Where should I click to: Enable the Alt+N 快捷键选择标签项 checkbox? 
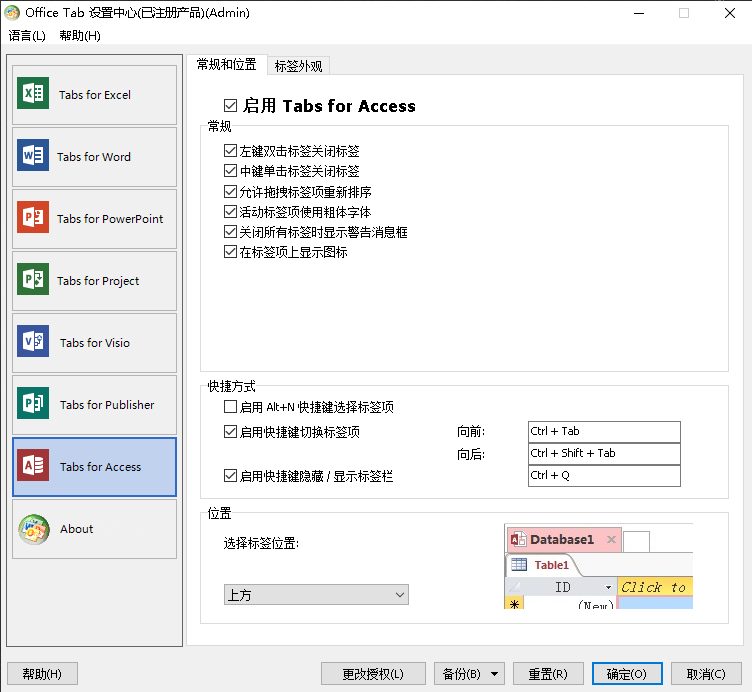(231, 408)
